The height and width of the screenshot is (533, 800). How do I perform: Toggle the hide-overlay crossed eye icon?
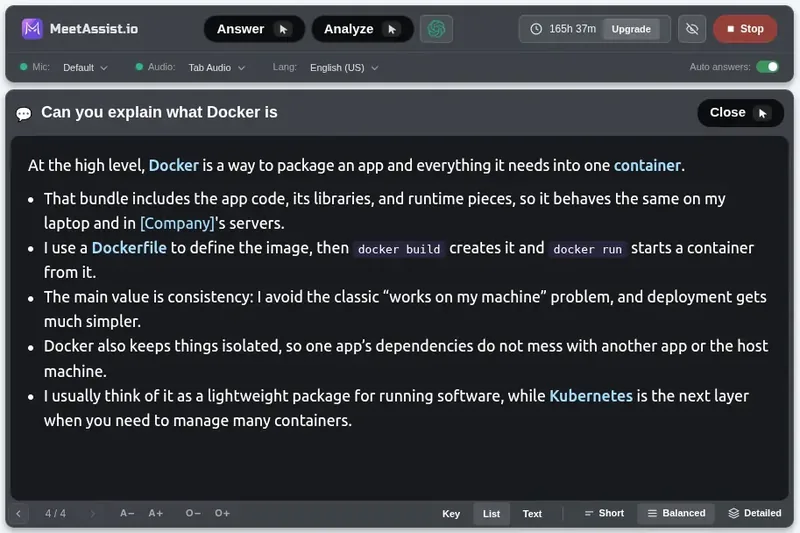(692, 29)
